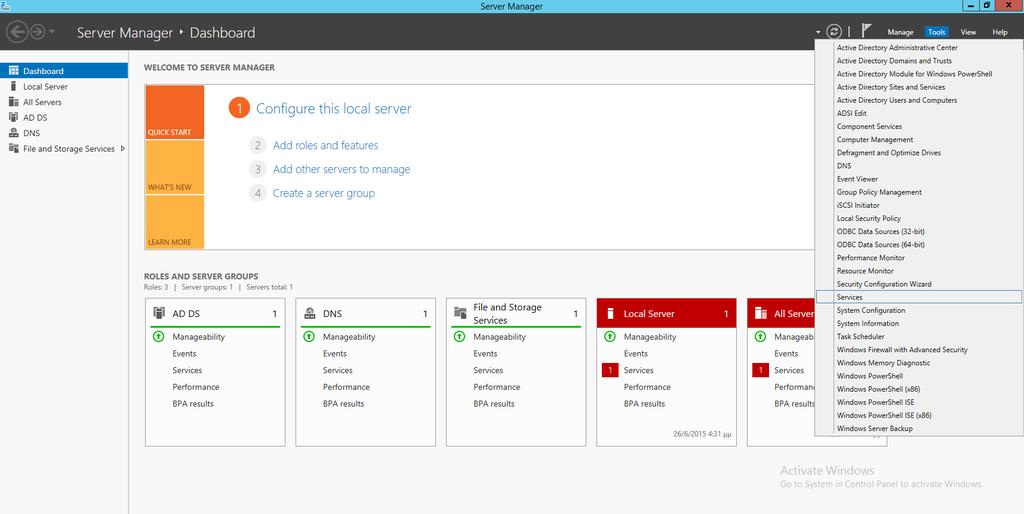Image resolution: width=1024 pixels, height=514 pixels.
Task: Click the Learn More tile
Action: click(x=174, y=222)
